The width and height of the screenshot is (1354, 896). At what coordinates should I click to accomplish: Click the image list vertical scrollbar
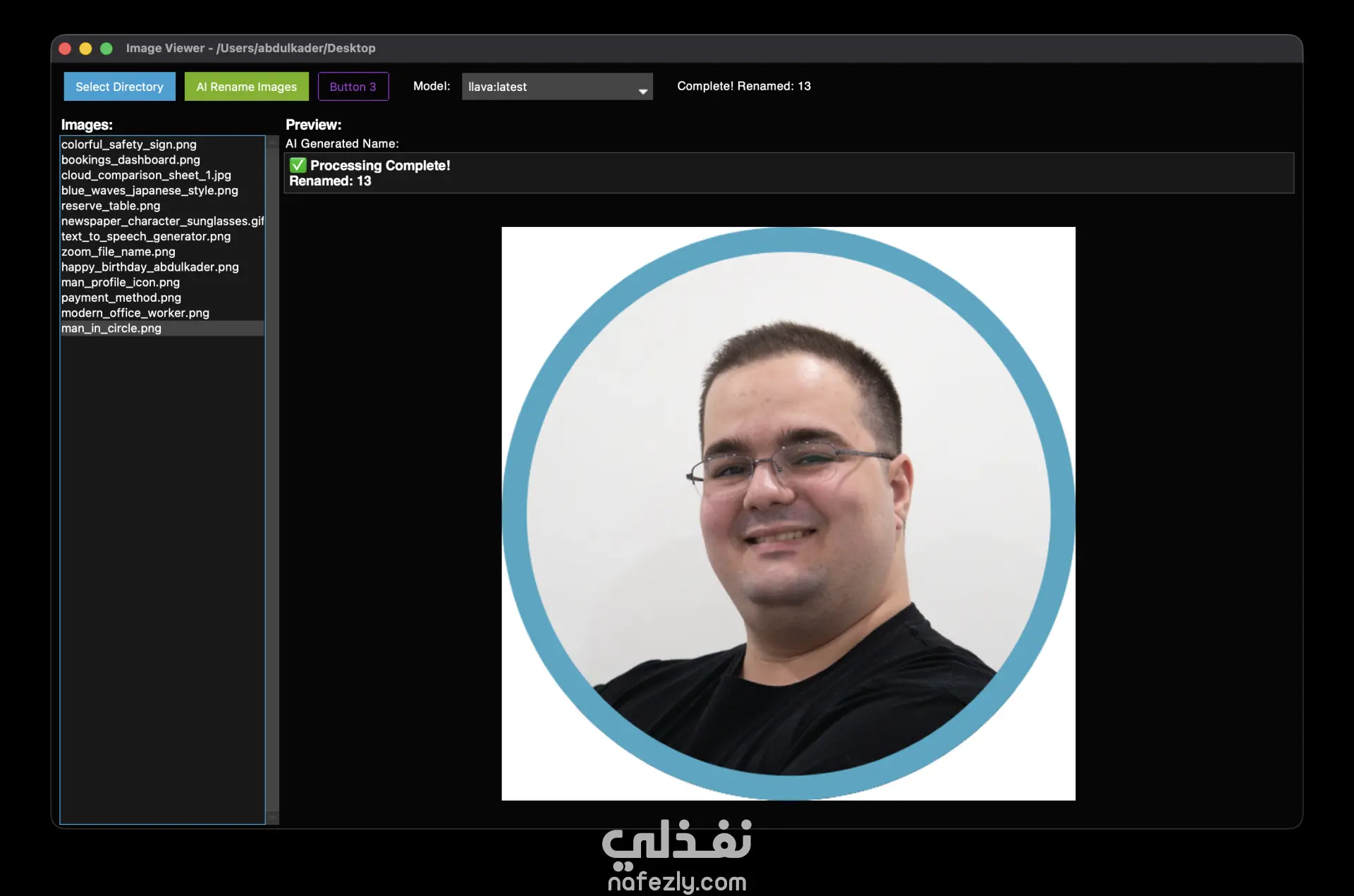coord(272,479)
